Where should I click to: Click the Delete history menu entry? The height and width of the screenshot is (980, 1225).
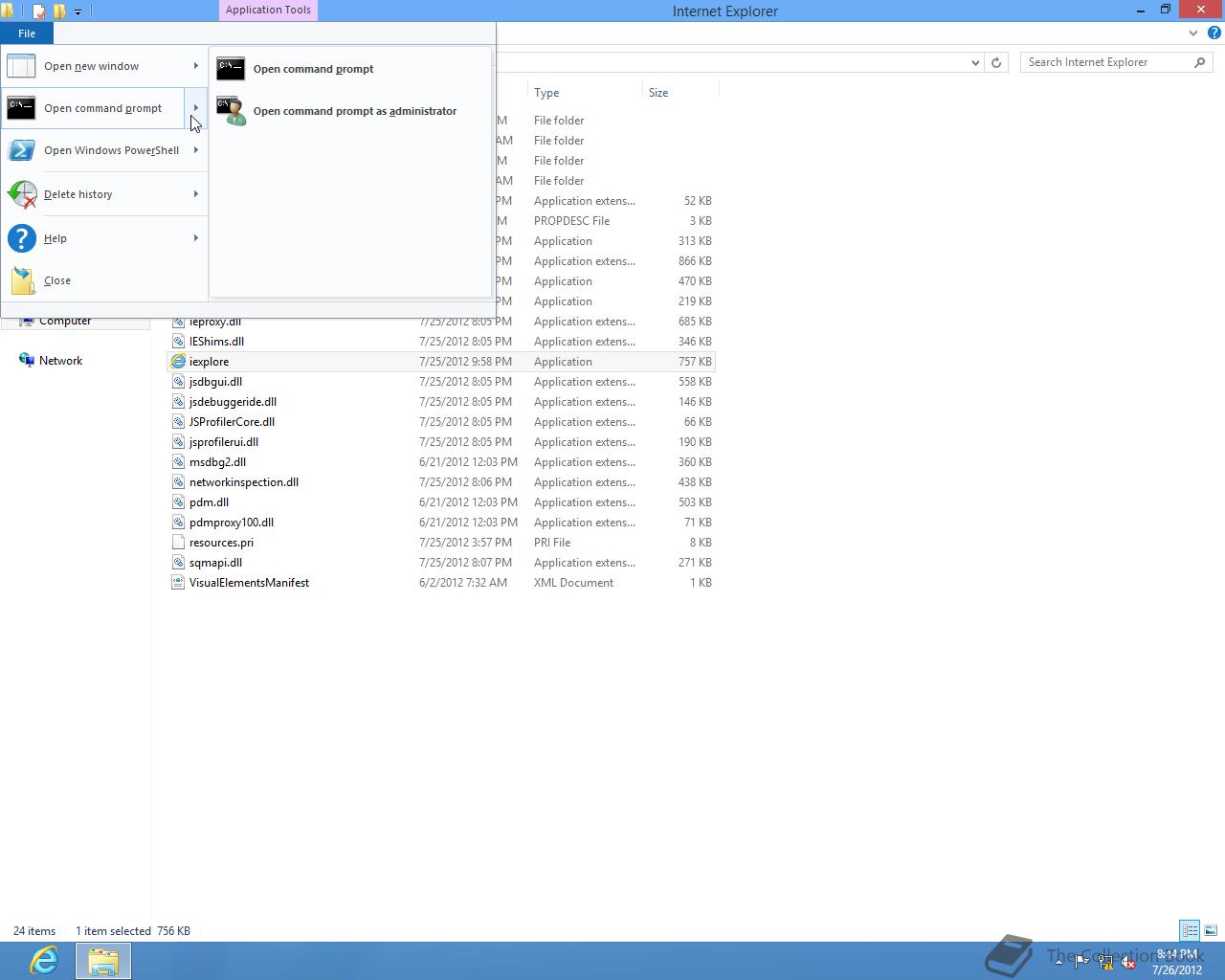[103, 194]
